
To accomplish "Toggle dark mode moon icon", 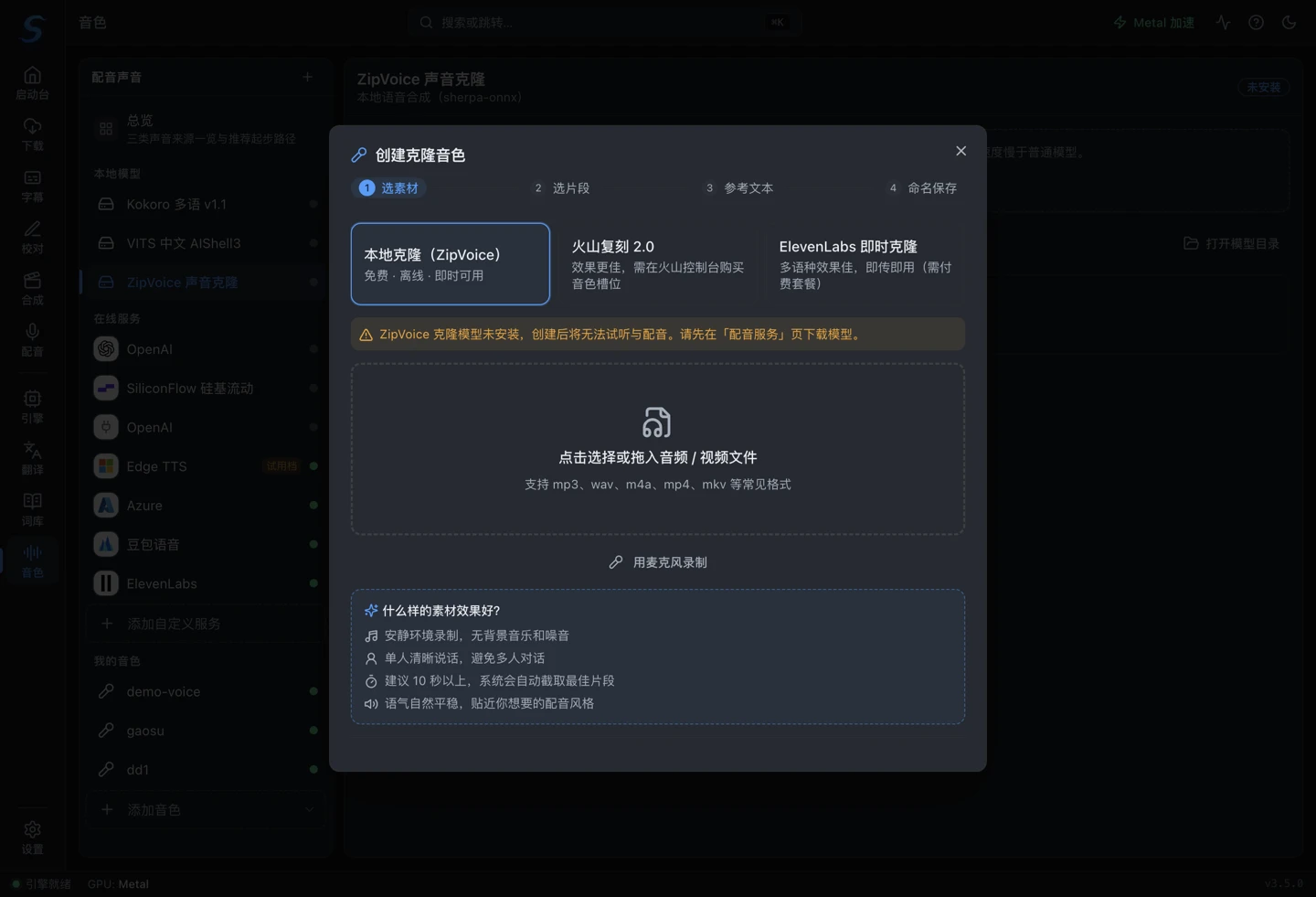I will [x=1289, y=22].
